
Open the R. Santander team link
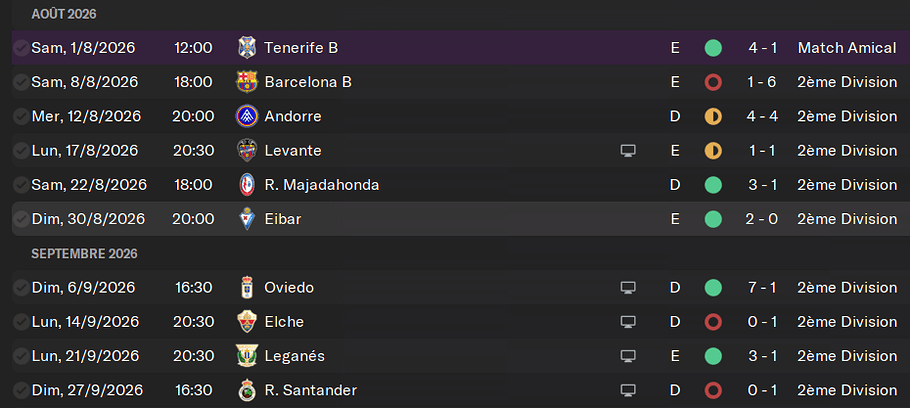click(x=310, y=390)
